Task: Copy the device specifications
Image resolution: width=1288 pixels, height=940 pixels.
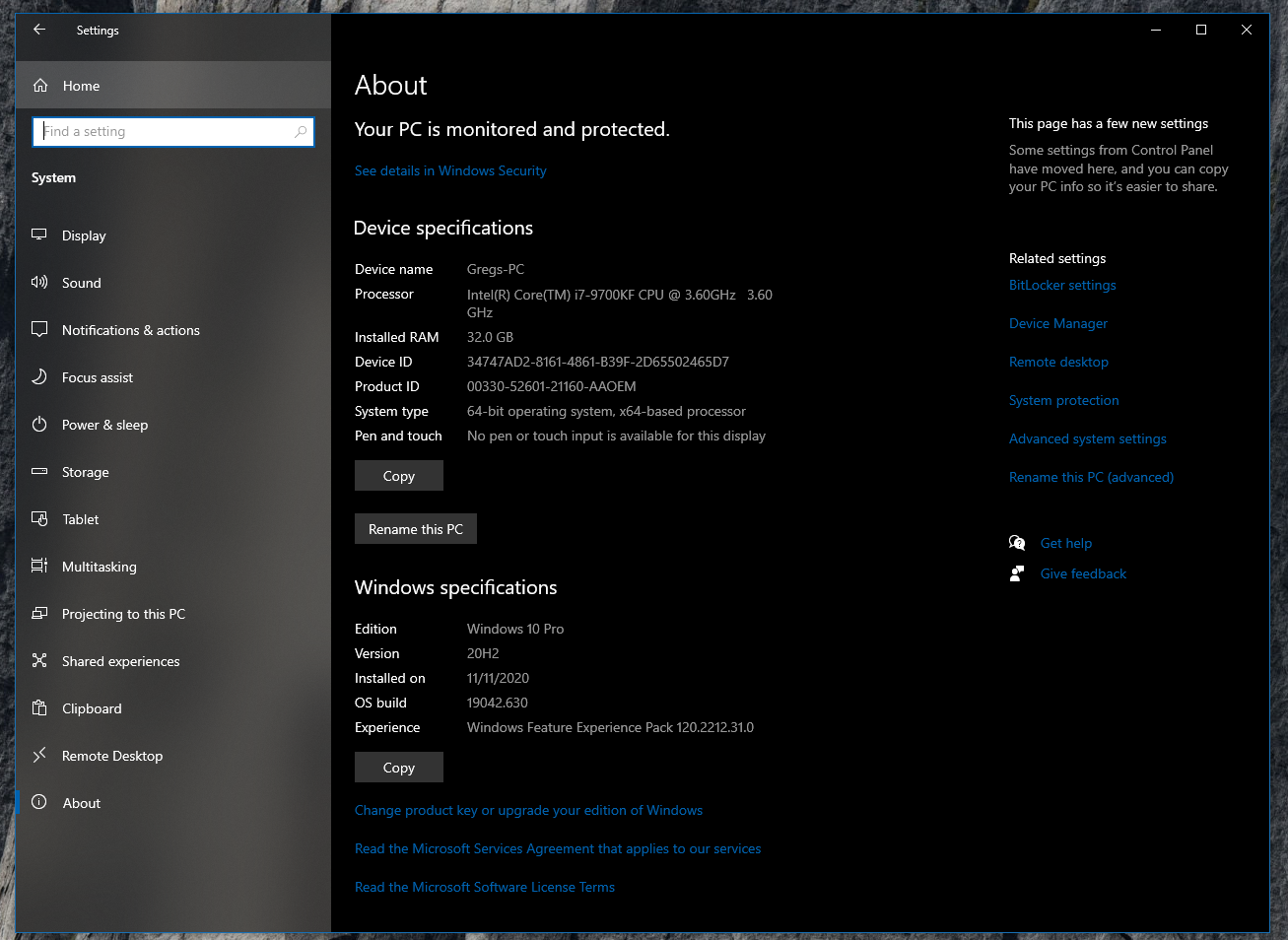Action: coord(399,476)
